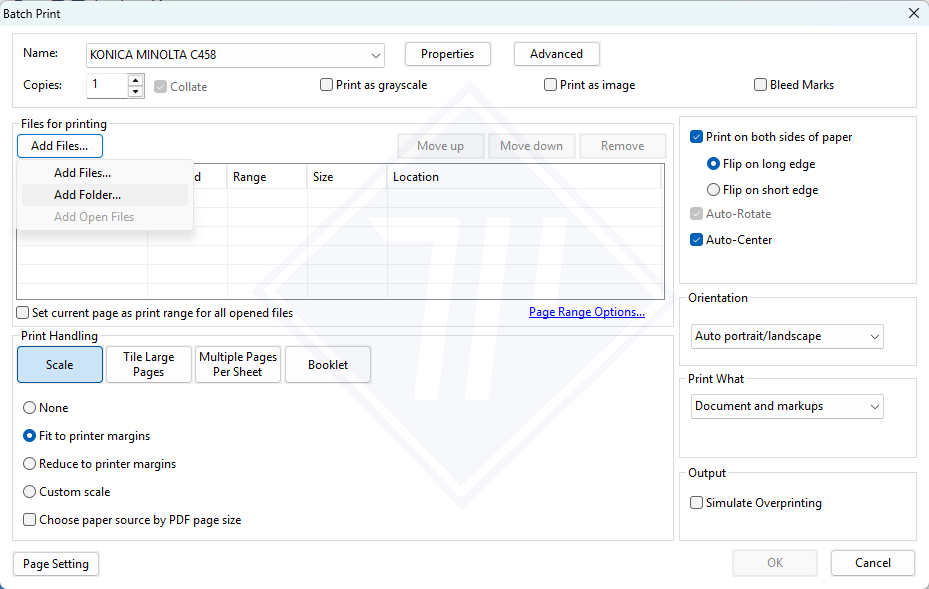
Task: Click into the Copies number field
Action: click(x=106, y=85)
